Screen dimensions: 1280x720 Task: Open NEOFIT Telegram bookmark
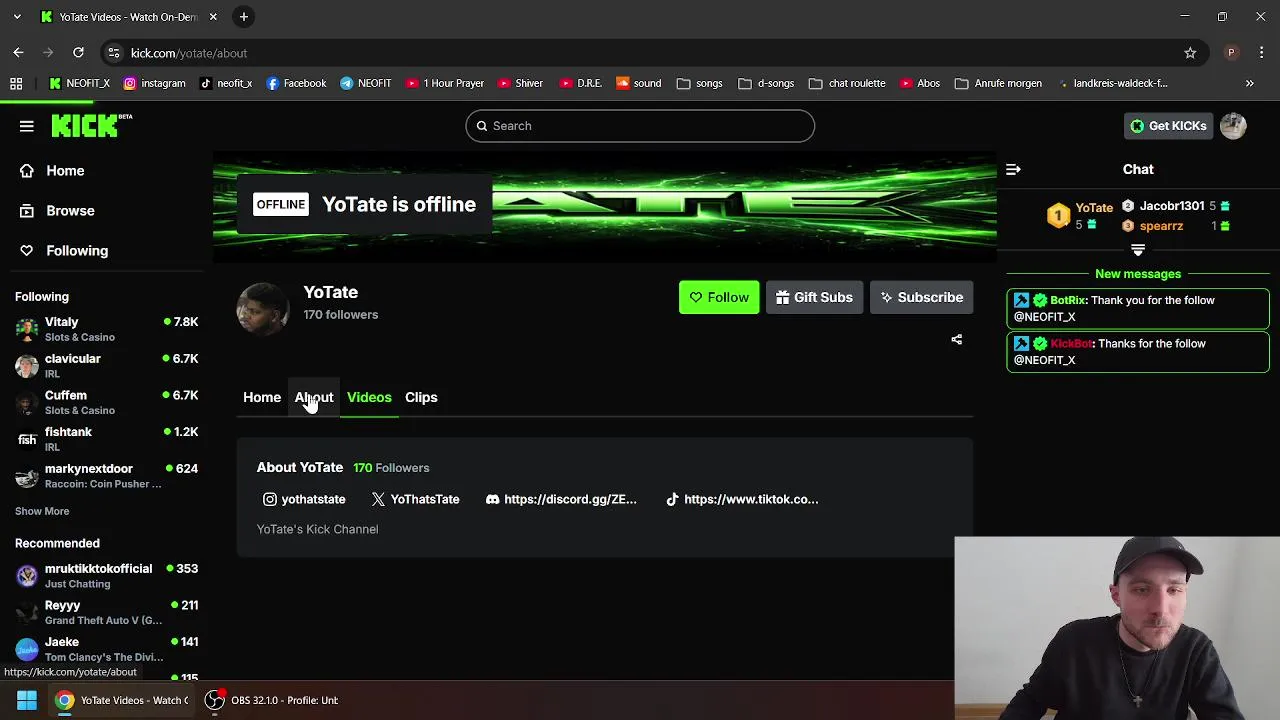tap(366, 83)
